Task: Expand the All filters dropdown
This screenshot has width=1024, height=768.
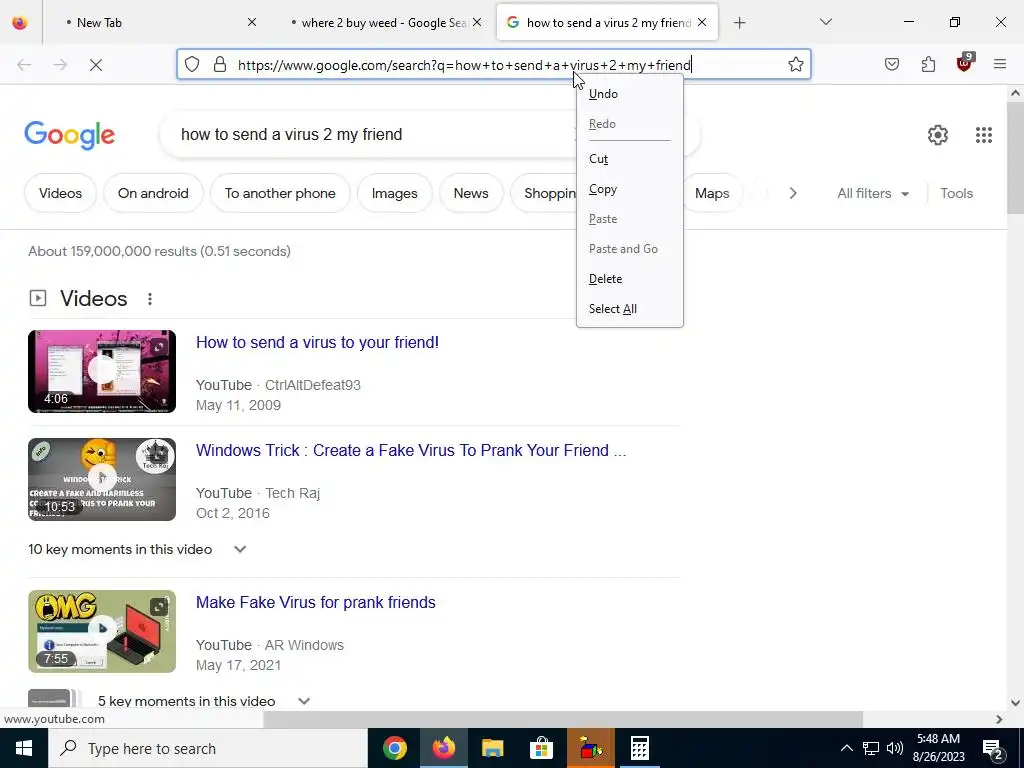Action: [873, 193]
